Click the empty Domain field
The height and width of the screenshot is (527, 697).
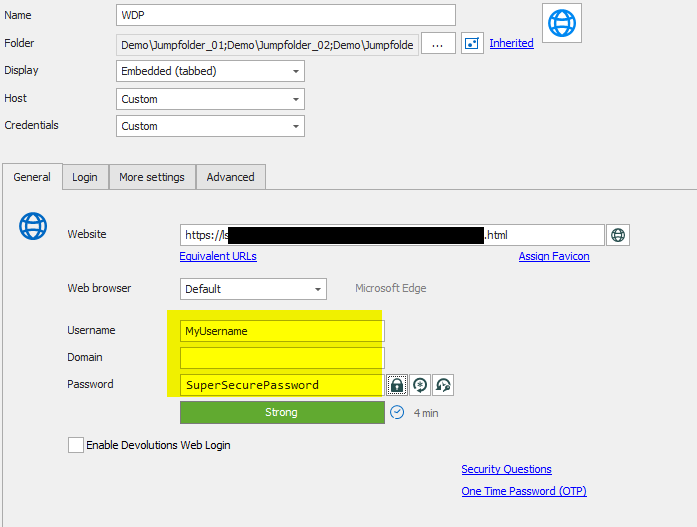pyautogui.click(x=282, y=358)
